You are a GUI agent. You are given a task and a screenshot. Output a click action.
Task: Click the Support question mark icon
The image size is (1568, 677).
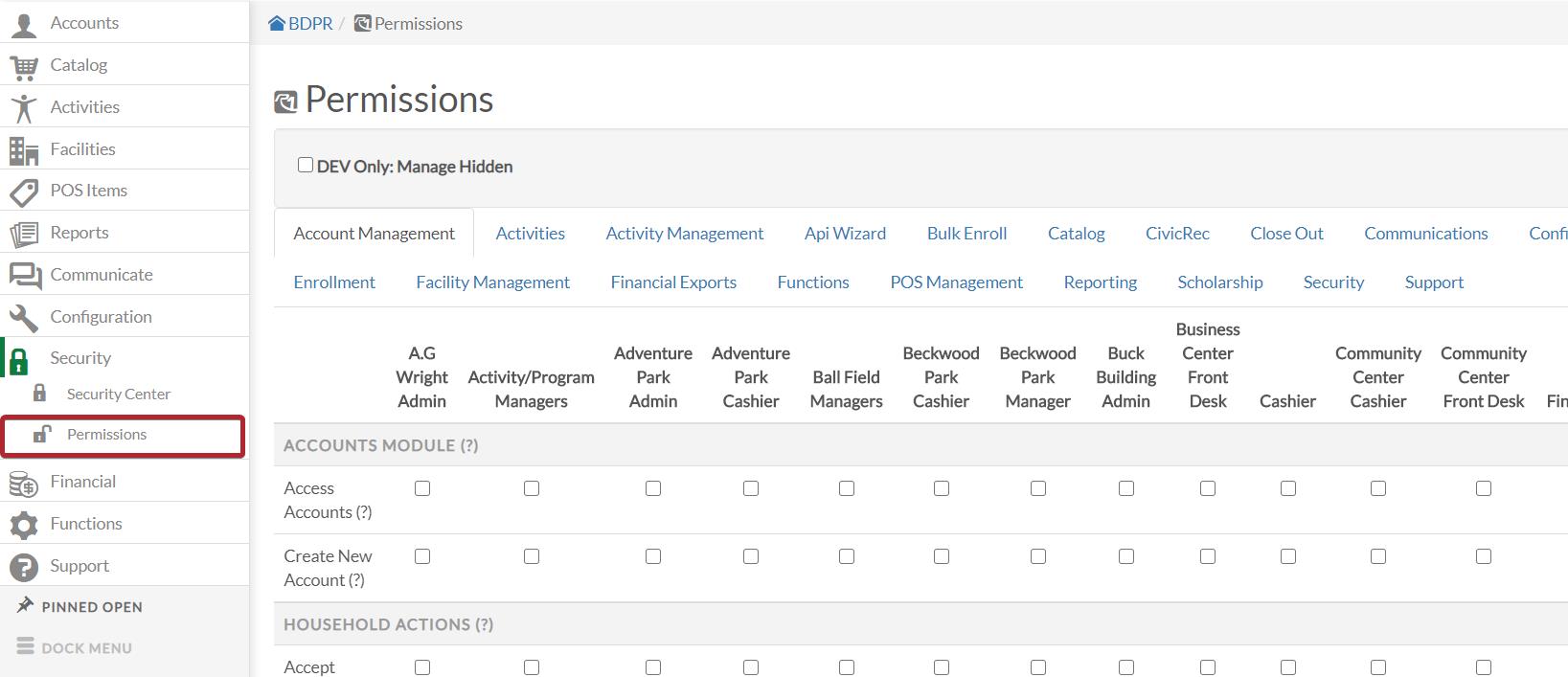click(23, 567)
